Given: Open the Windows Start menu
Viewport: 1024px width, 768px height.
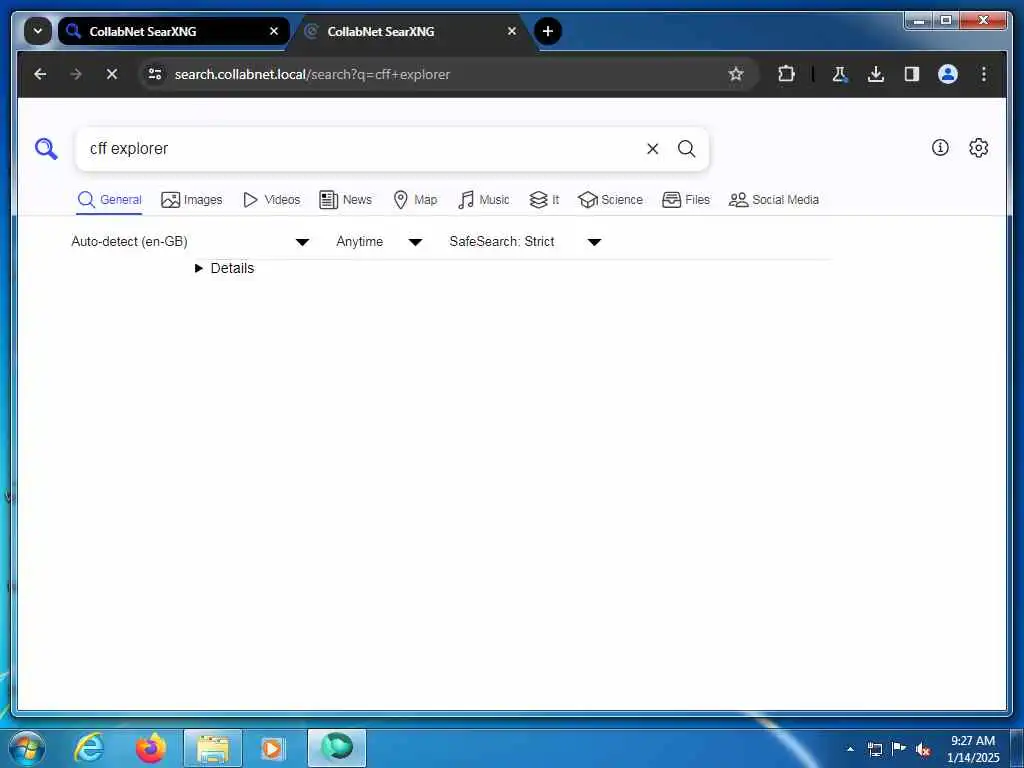Looking at the screenshot, I should pos(27,748).
